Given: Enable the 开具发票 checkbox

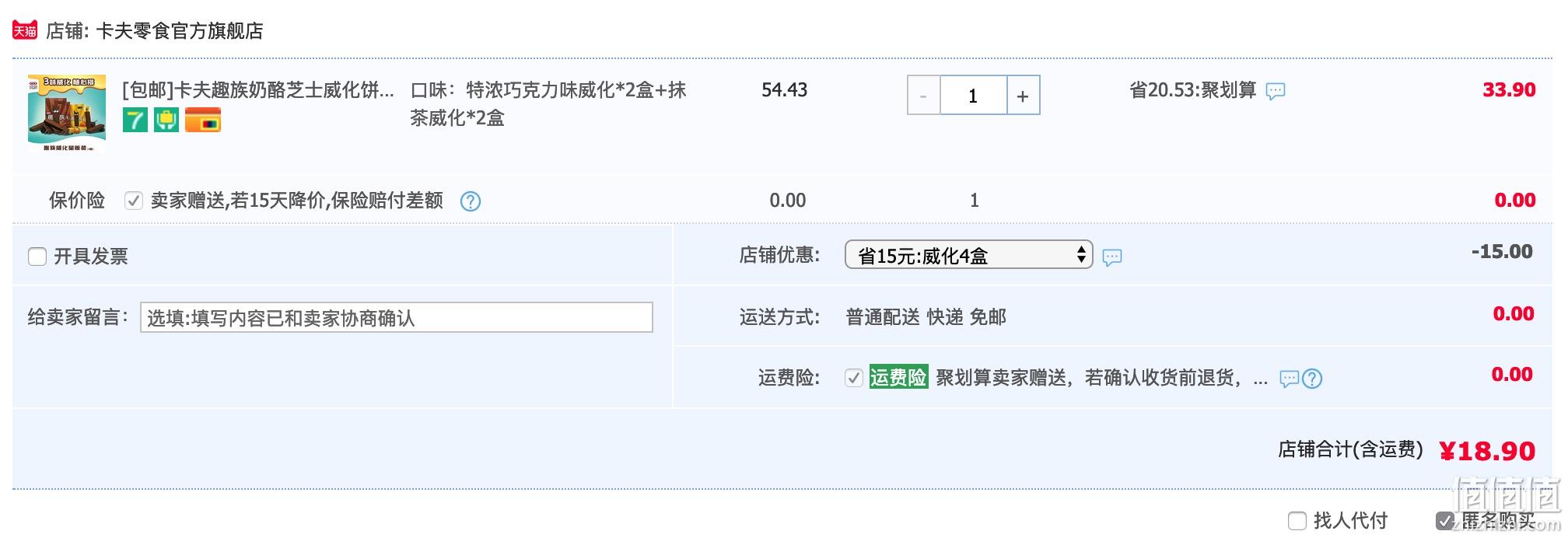Looking at the screenshot, I should (x=37, y=257).
